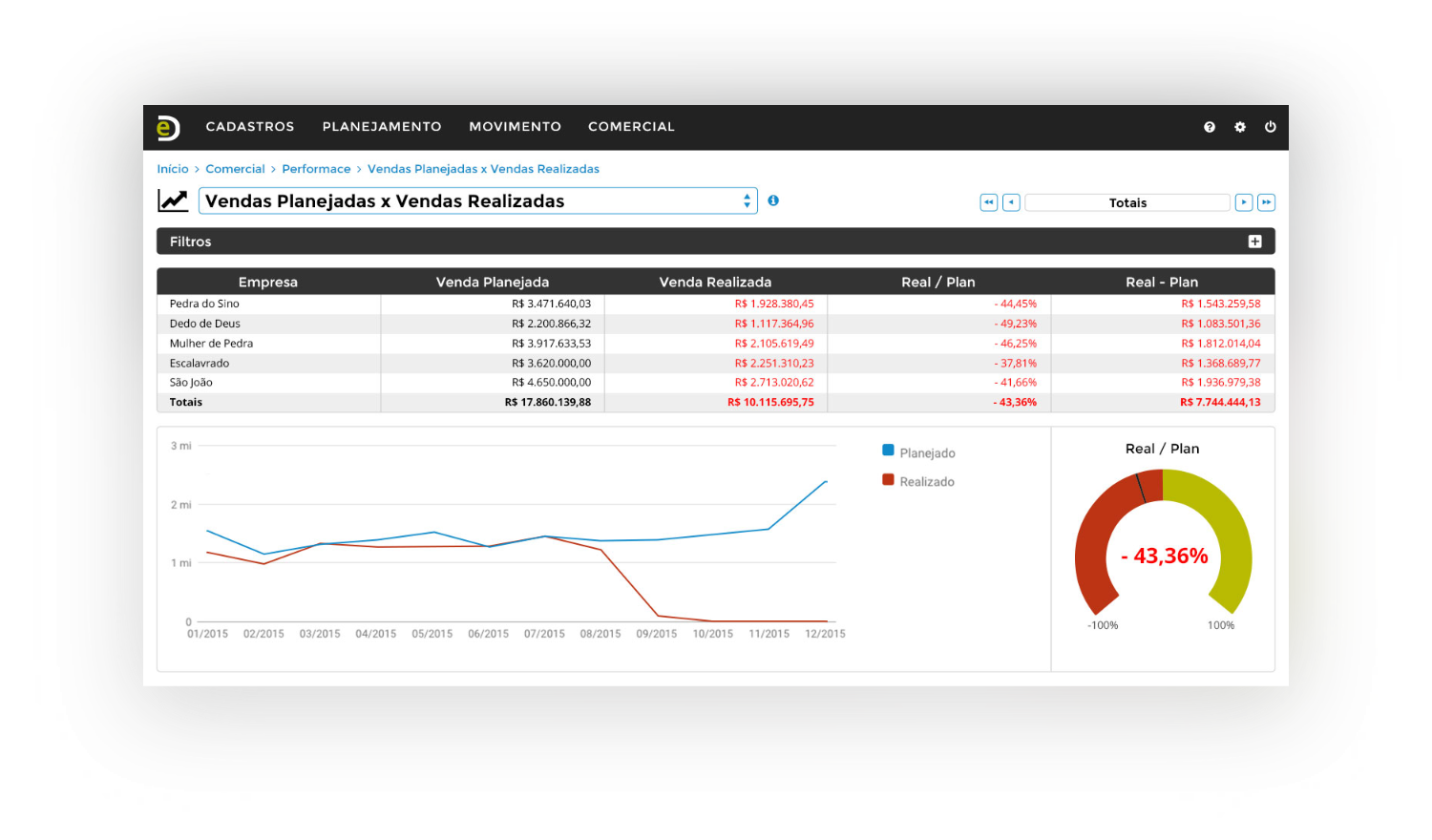Open the help question mark icon
Image resolution: width=1432 pixels, height=840 pixels.
1210,127
